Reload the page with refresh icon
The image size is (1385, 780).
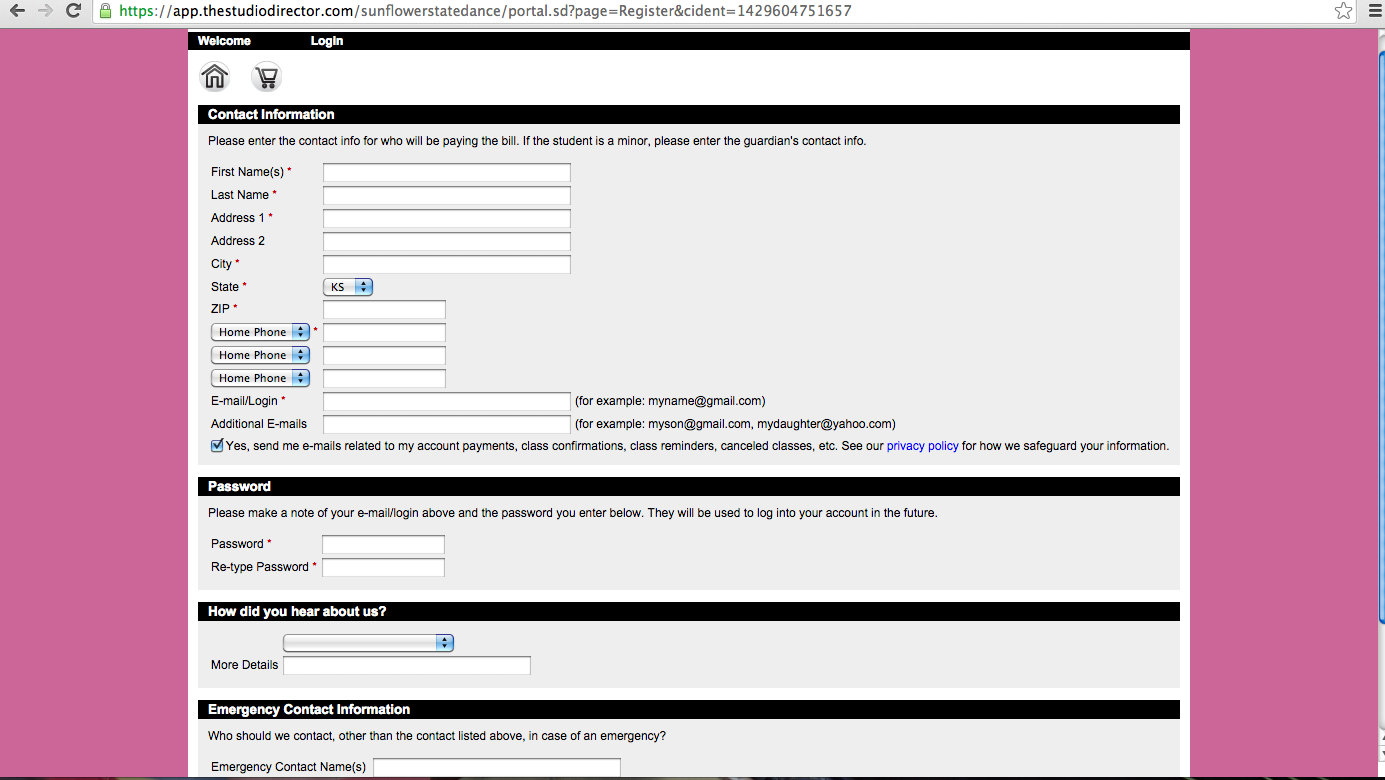click(73, 11)
